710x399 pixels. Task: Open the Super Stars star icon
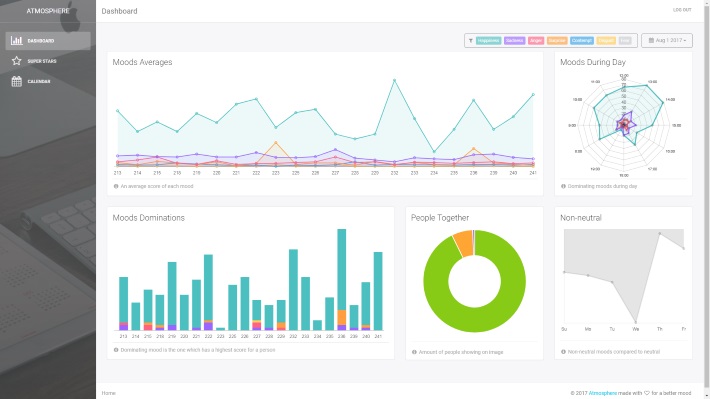[x=17, y=61]
